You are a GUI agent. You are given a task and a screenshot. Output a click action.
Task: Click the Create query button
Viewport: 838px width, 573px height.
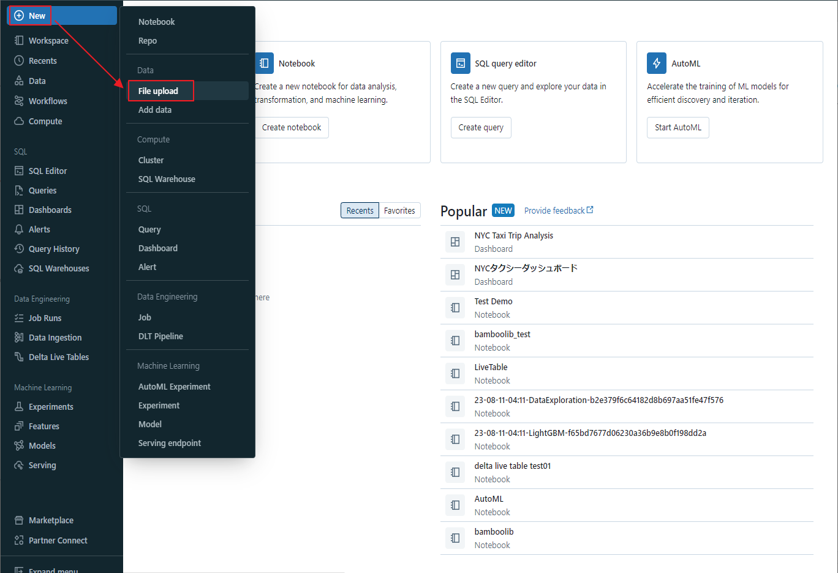click(x=481, y=128)
